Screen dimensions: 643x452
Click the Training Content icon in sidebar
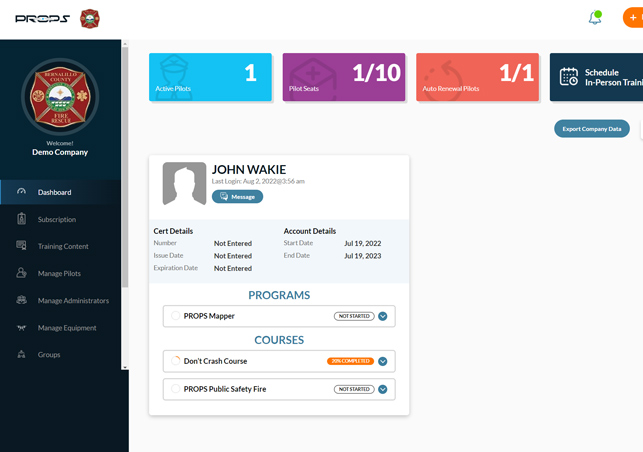point(22,246)
